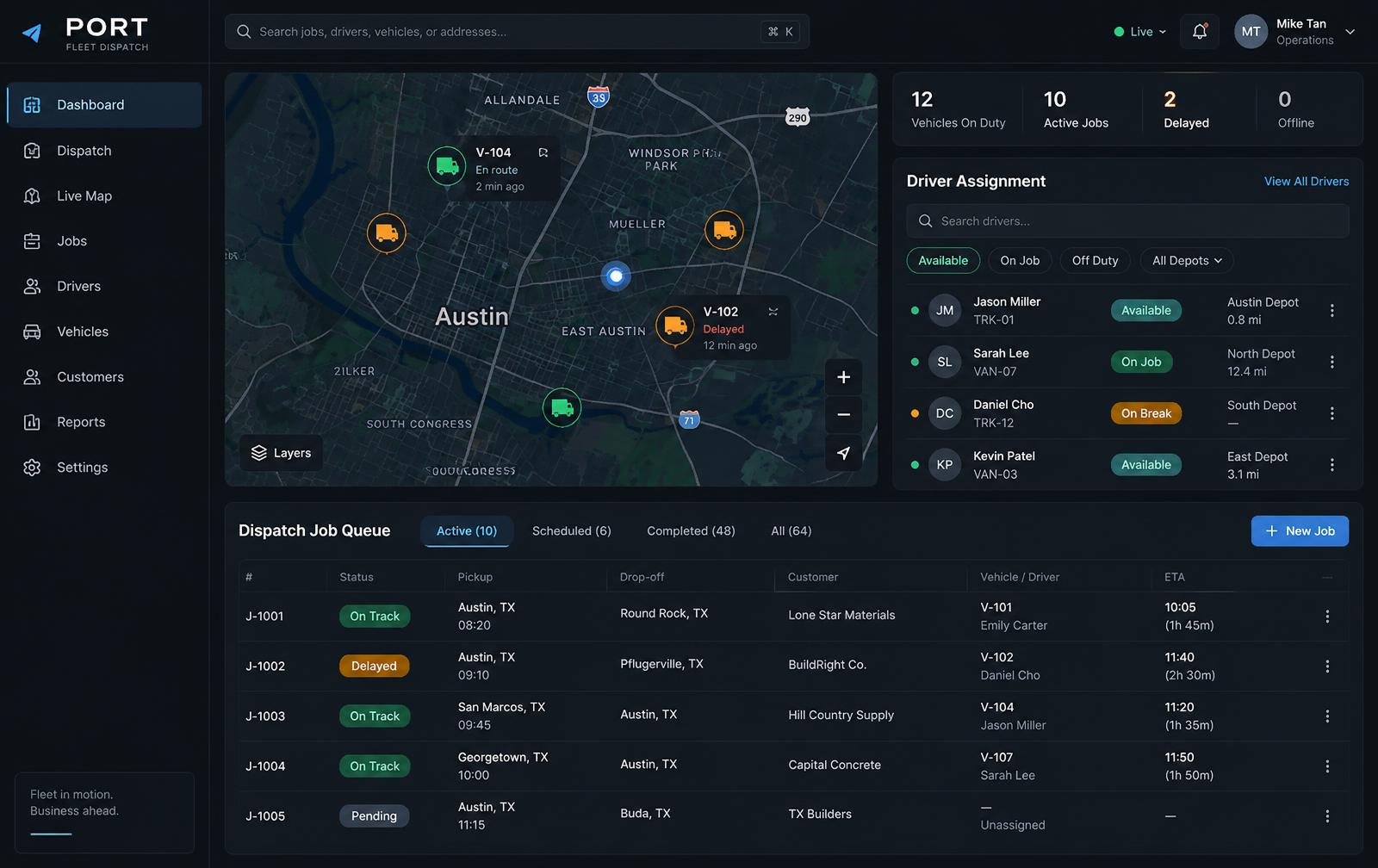Open Settings in the sidebar
This screenshot has height=868, width=1378.
104,468
